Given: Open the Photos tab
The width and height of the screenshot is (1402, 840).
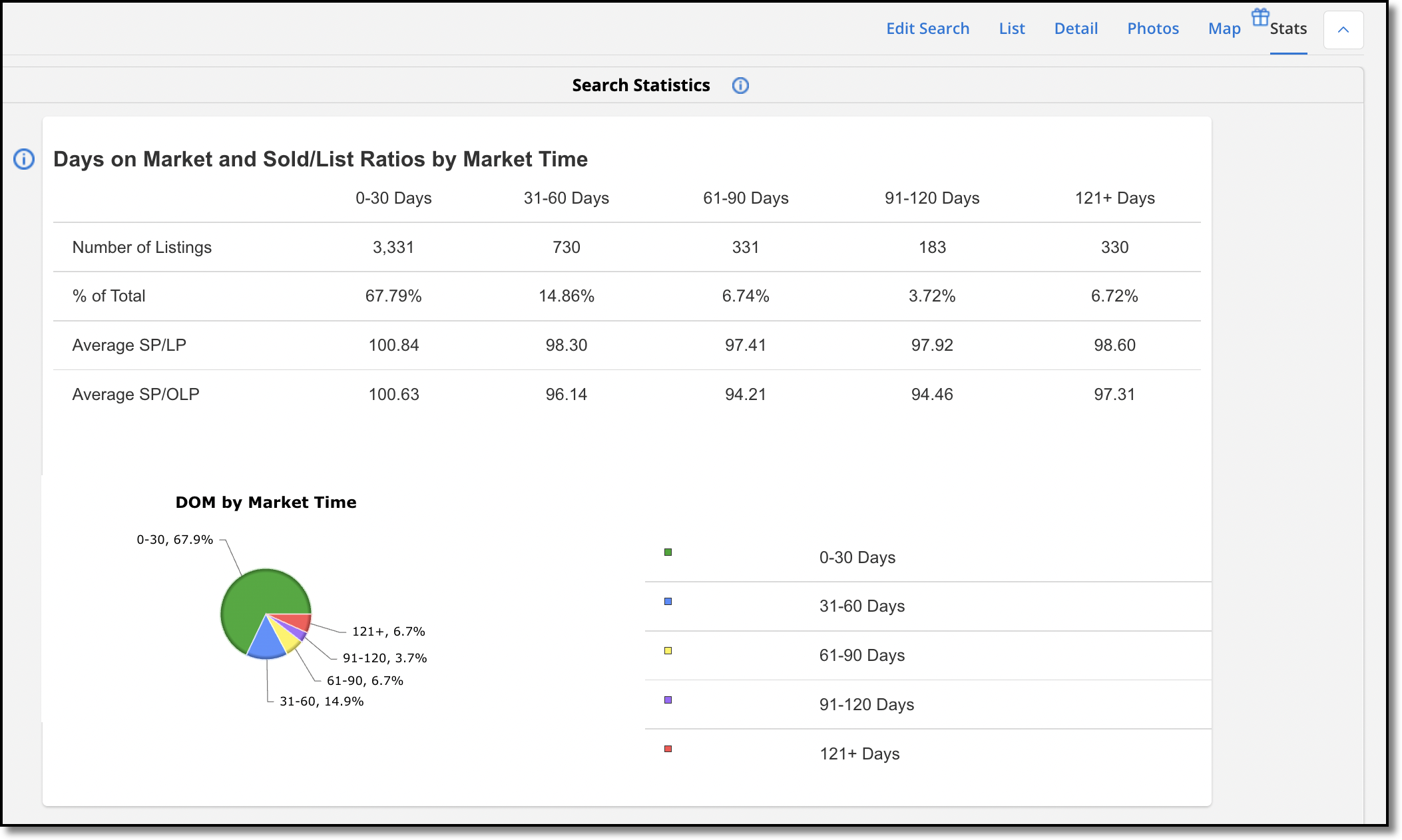Looking at the screenshot, I should coord(1153,29).
